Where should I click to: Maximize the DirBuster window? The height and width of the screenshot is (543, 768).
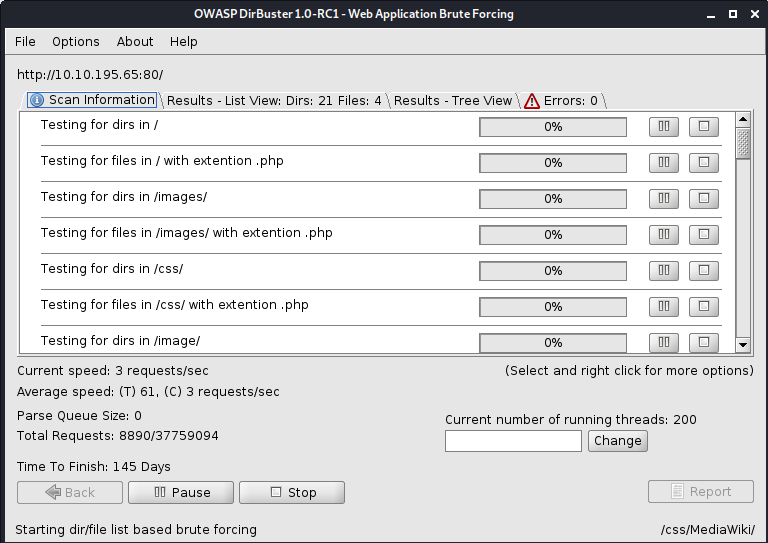[733, 14]
